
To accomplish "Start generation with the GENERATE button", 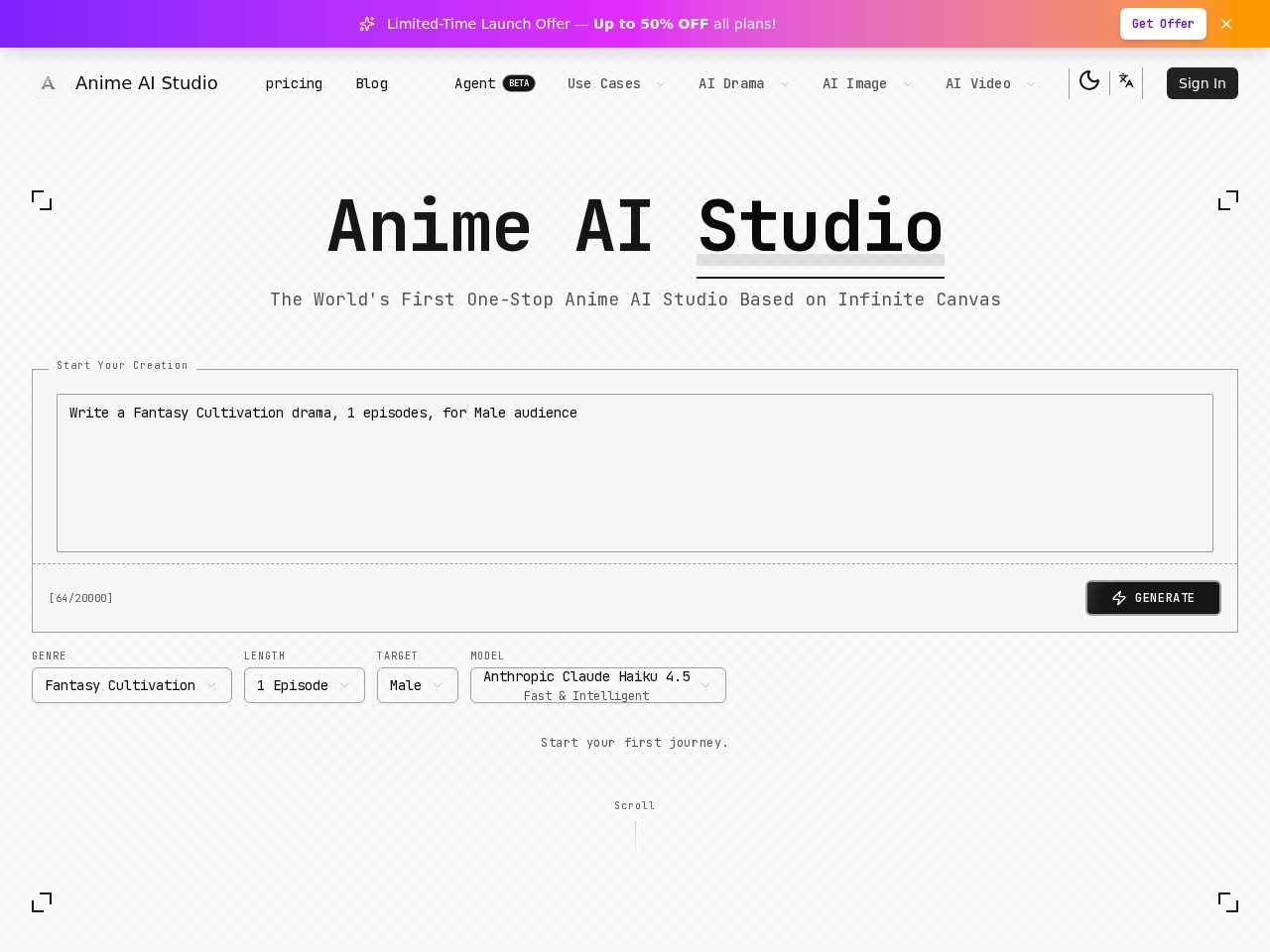I will (x=1153, y=598).
